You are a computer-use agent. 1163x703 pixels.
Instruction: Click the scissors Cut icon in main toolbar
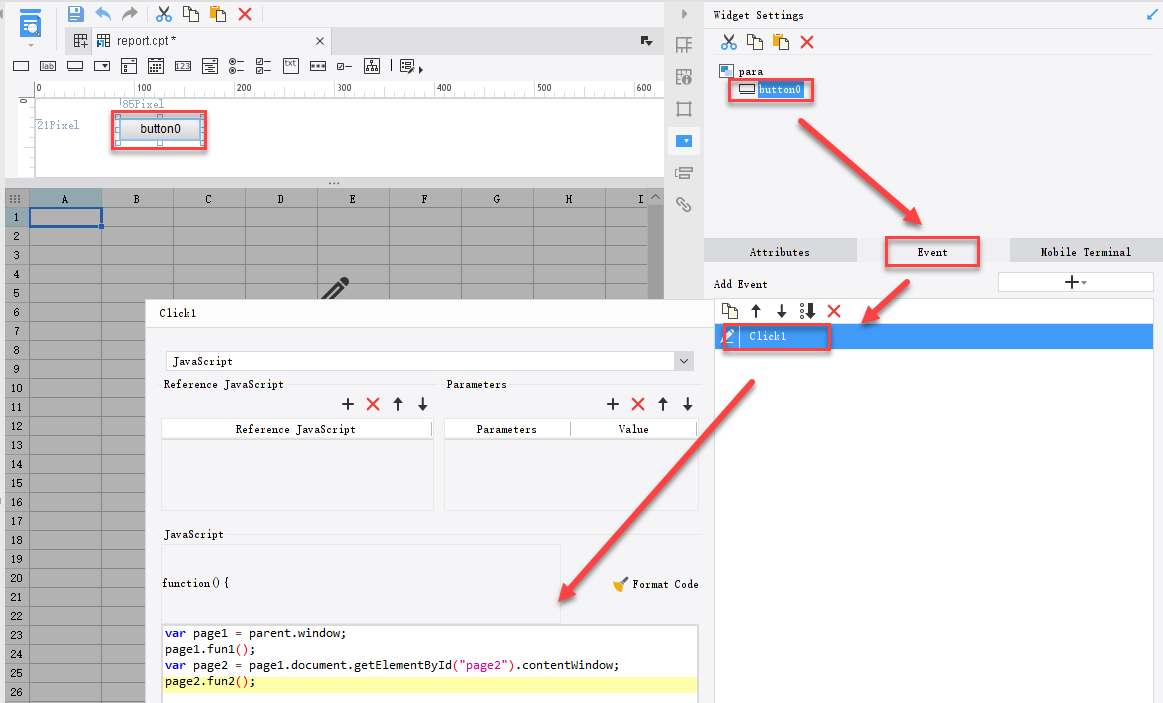[x=164, y=14]
